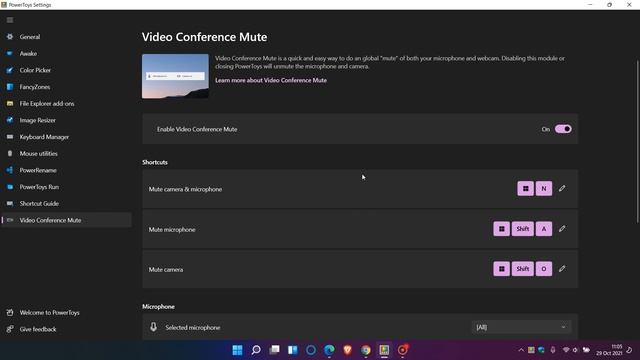The width and height of the screenshot is (640, 360).
Task: Click Windows key in Mute camera & microphone shortcut
Action: pyautogui.click(x=525, y=189)
